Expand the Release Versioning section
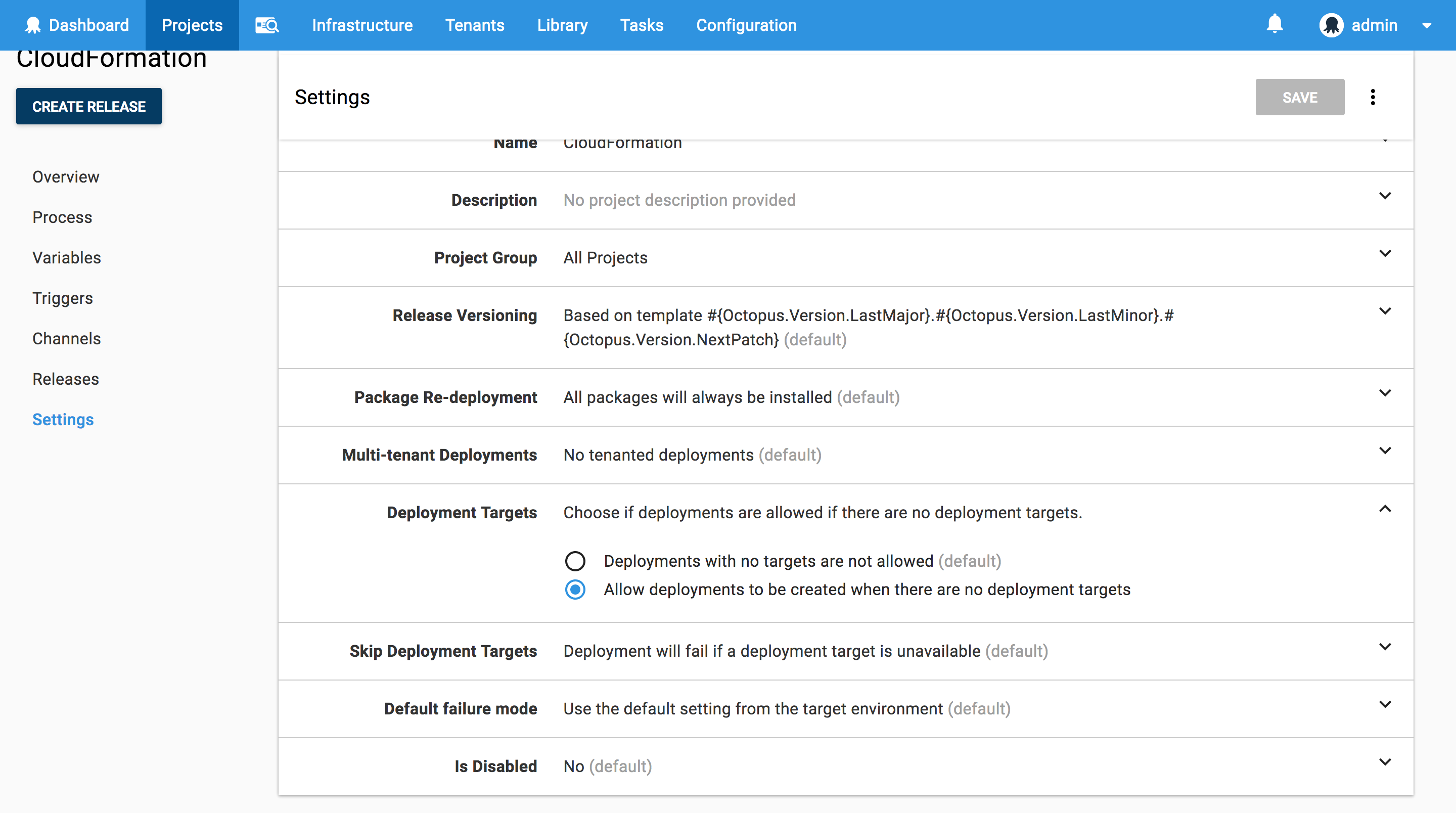The width and height of the screenshot is (1456, 813). click(1385, 310)
